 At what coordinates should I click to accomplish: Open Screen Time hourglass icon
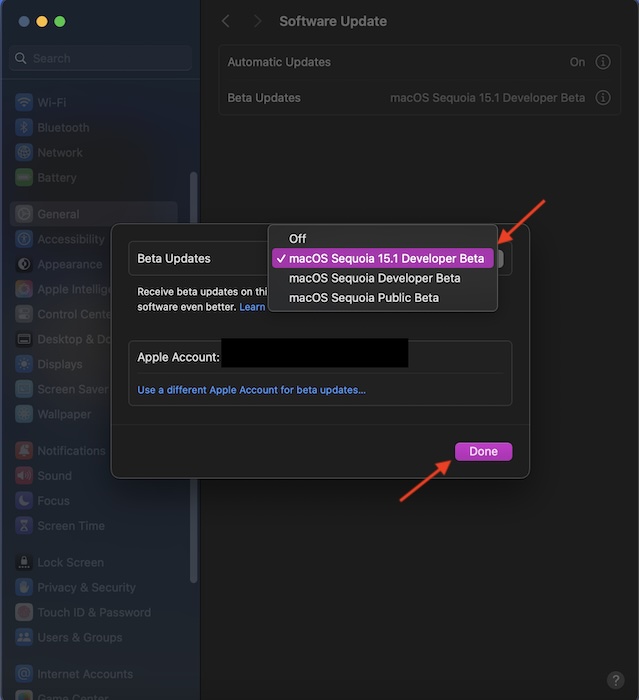tap(24, 525)
